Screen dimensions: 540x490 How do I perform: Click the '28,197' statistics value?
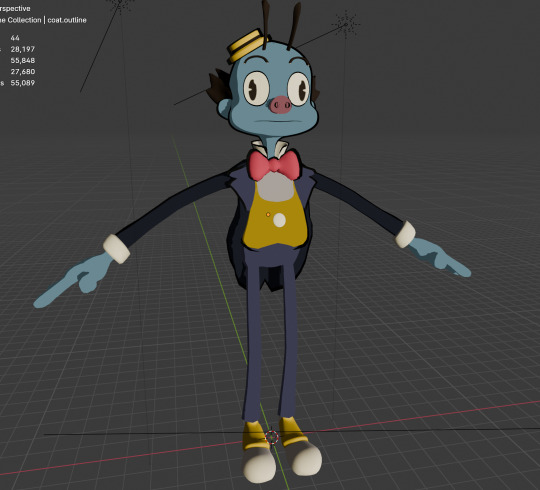click(23, 49)
